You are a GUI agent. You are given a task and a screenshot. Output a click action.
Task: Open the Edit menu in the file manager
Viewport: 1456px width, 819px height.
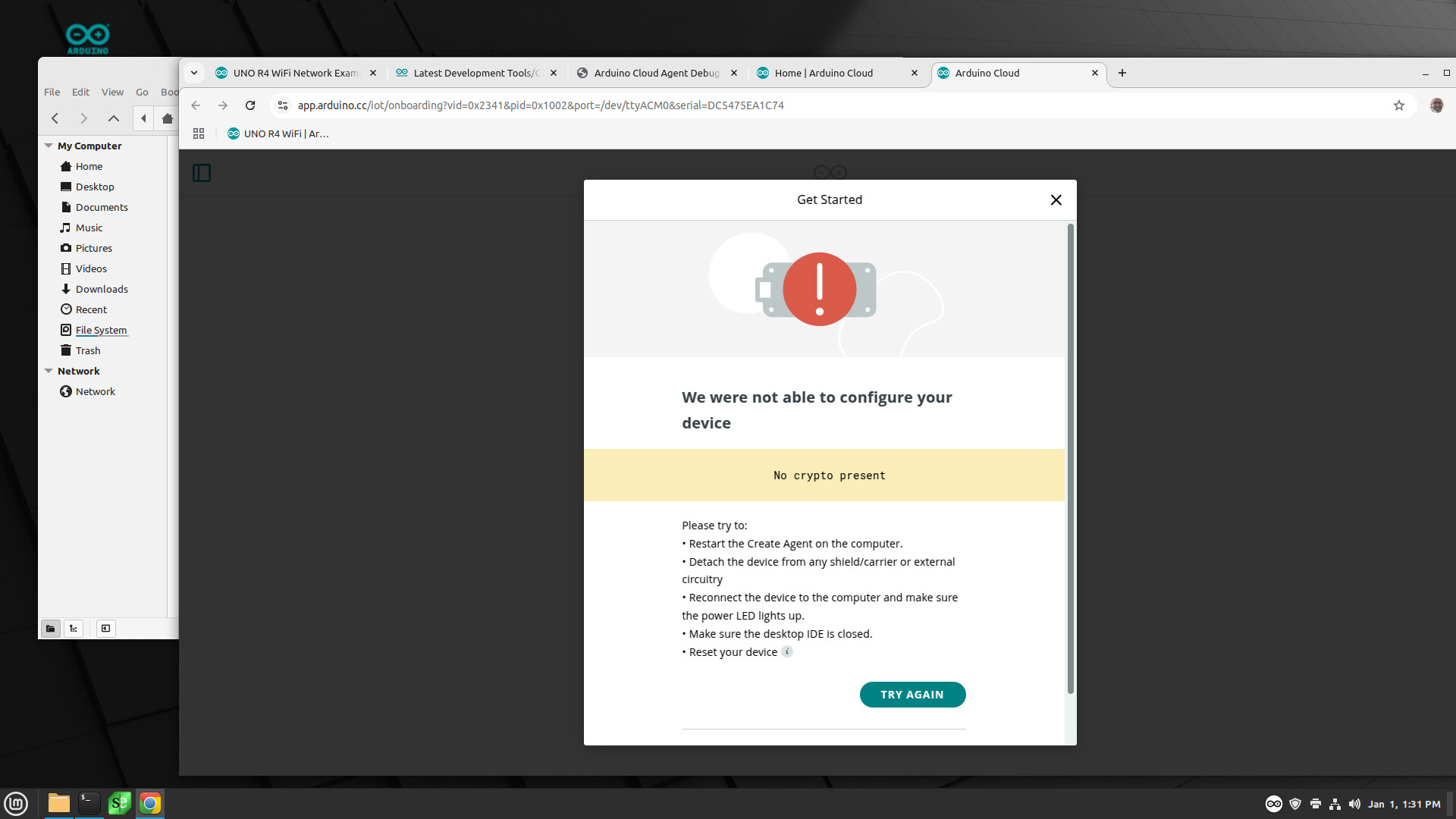click(x=80, y=92)
